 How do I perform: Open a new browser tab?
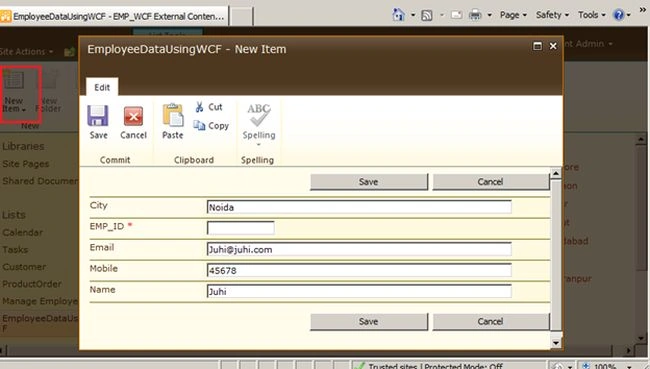point(242,17)
